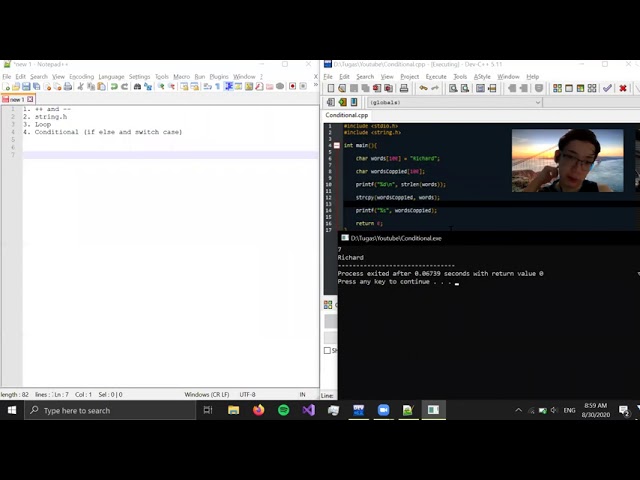
Task: Open Firefox from Windows taskbar
Action: coord(258,410)
